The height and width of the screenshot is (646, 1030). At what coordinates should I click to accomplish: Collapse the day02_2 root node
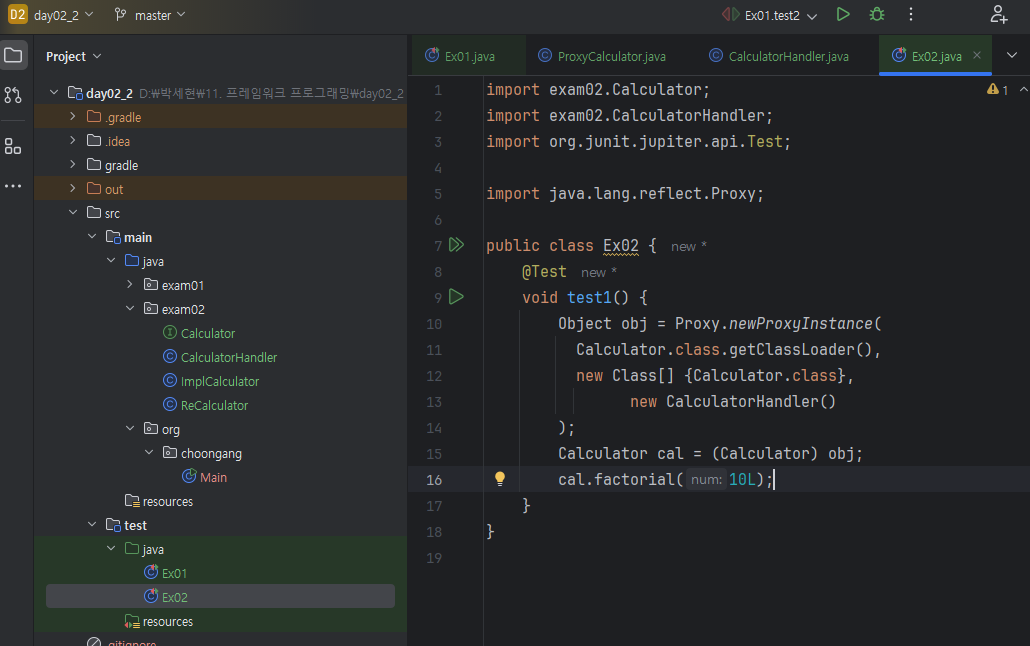[x=54, y=93]
